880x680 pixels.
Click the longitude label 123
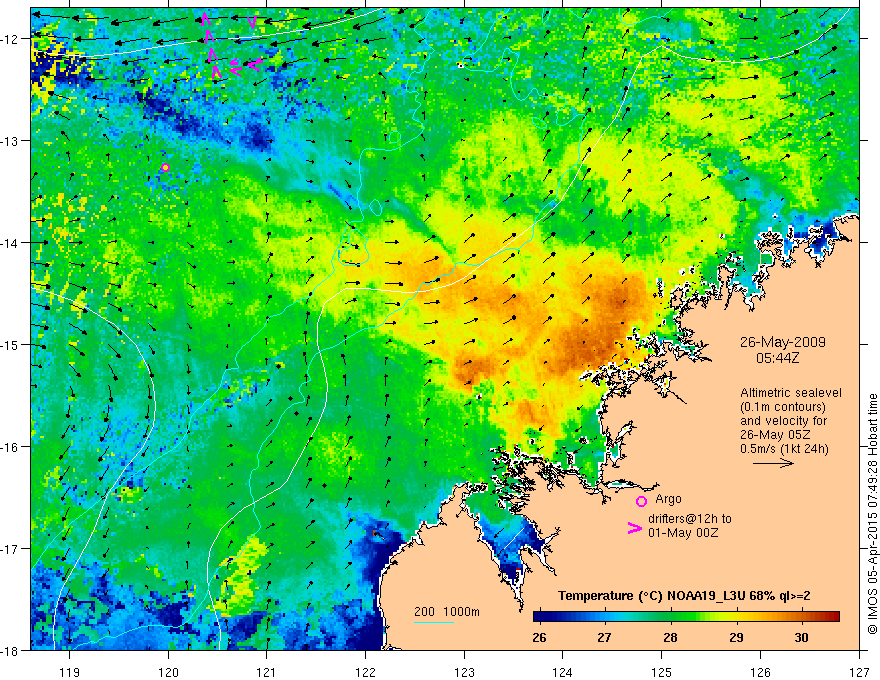[x=464, y=672]
